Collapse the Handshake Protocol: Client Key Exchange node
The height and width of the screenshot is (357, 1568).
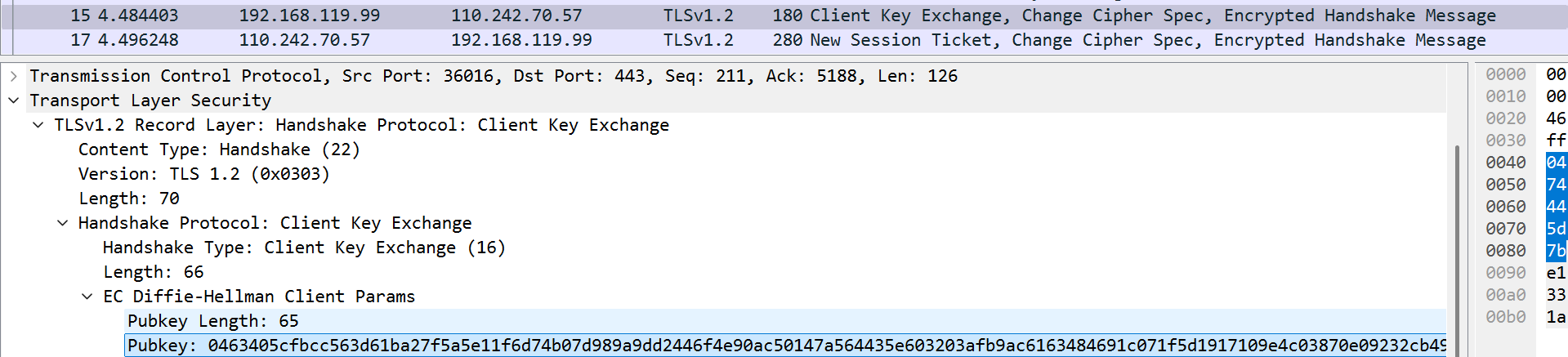click(x=63, y=223)
